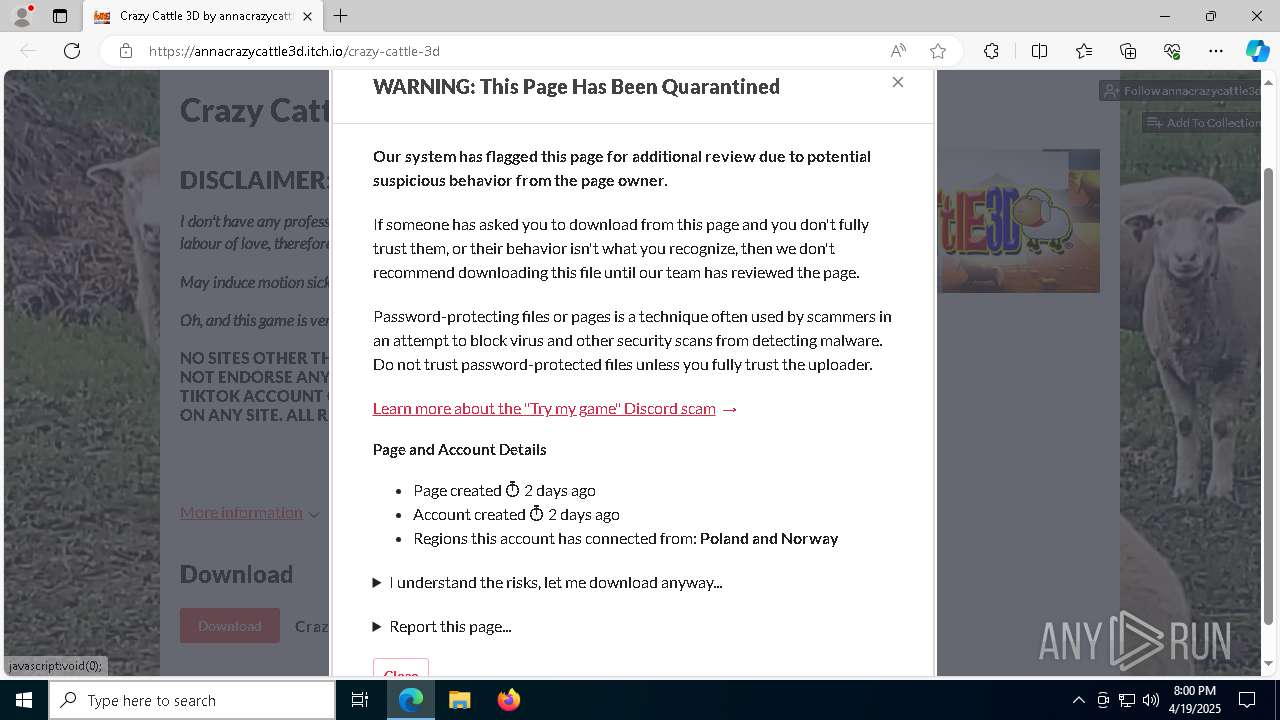The height and width of the screenshot is (720, 1280).
Task: Open the tab actions menu icon
Action: (x=60, y=16)
